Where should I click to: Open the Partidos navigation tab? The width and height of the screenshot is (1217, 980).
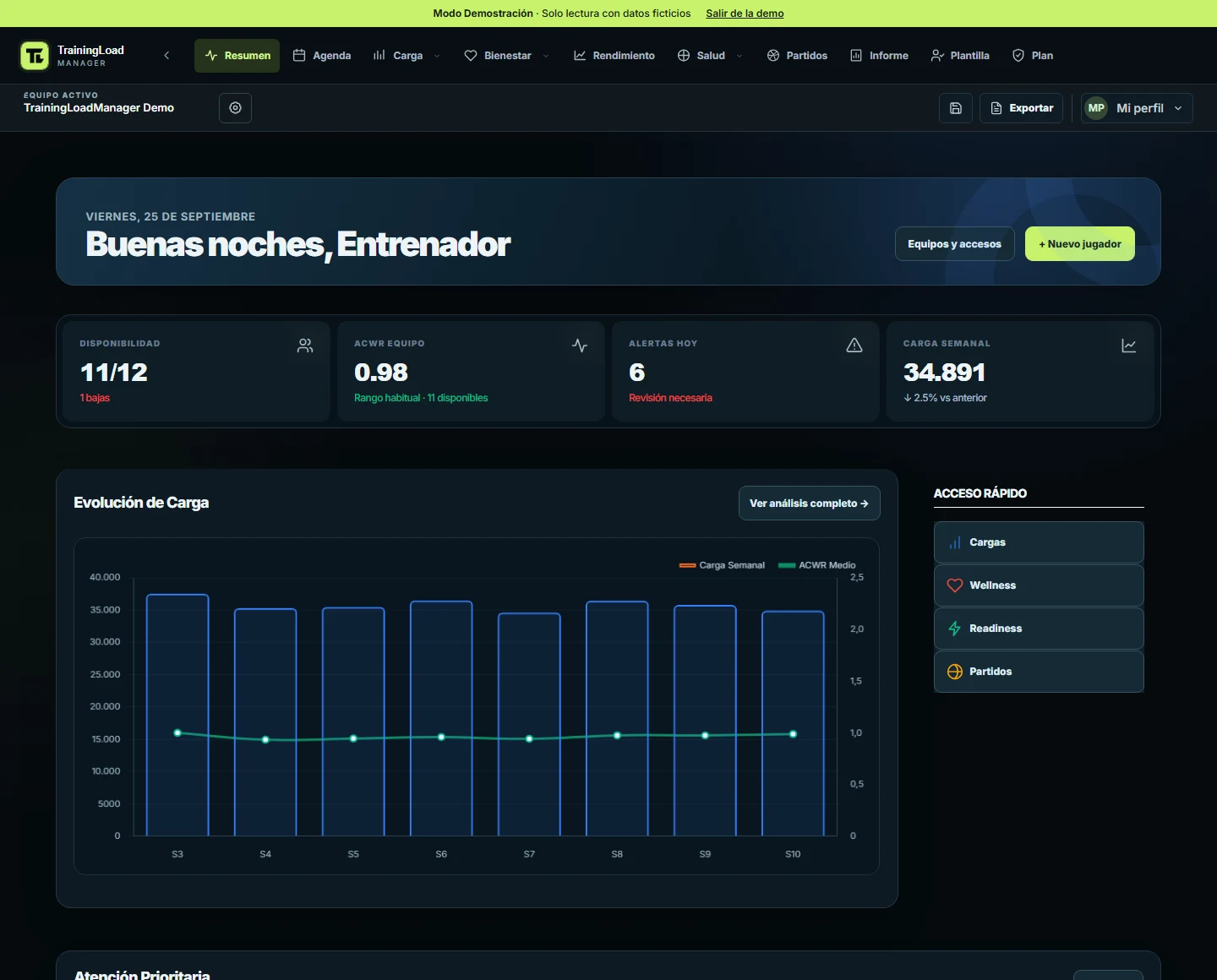[x=797, y=56]
